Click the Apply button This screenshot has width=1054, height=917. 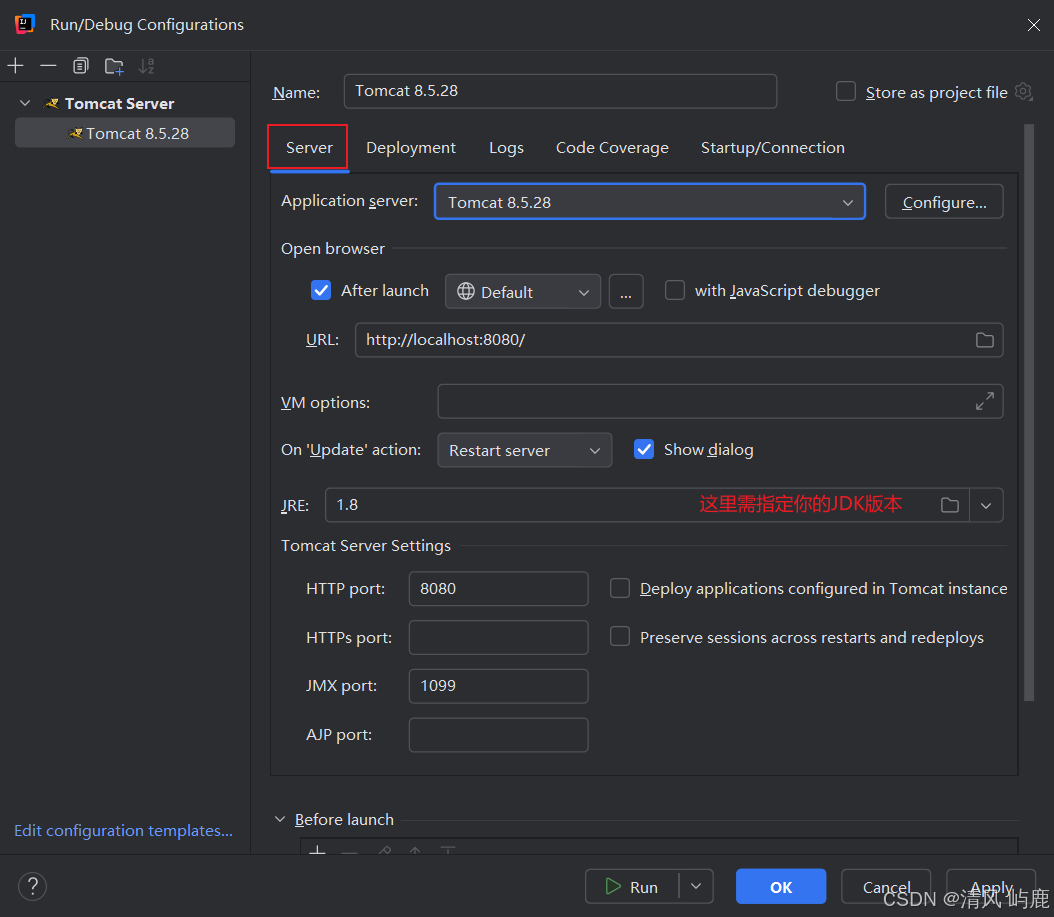click(991, 886)
